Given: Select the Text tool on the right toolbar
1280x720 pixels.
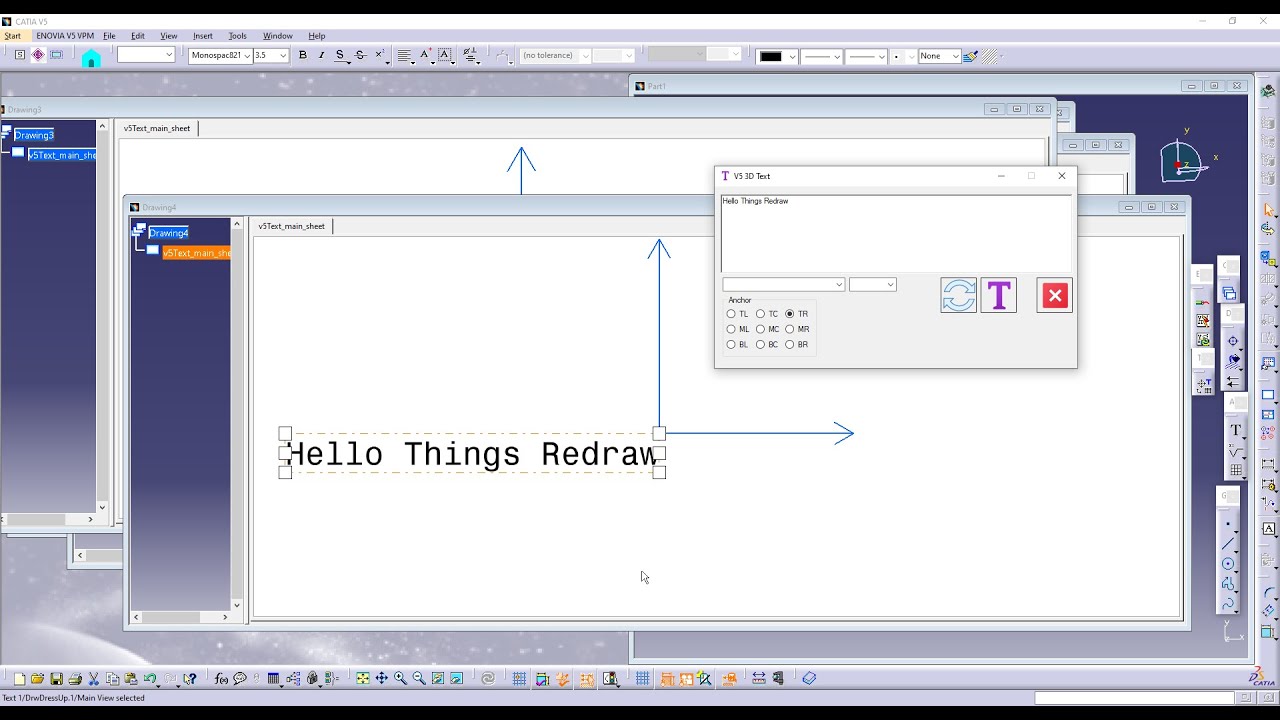Looking at the screenshot, I should click(1234, 428).
